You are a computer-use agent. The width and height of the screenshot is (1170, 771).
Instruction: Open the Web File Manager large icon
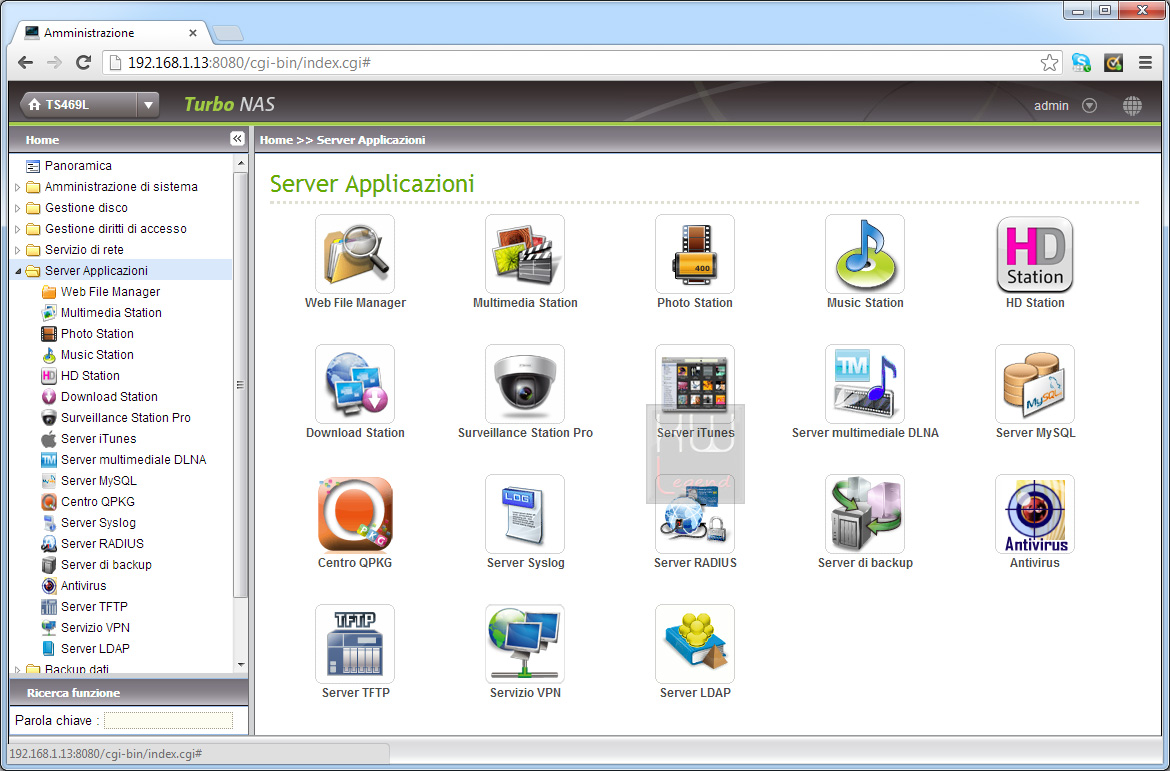355,254
